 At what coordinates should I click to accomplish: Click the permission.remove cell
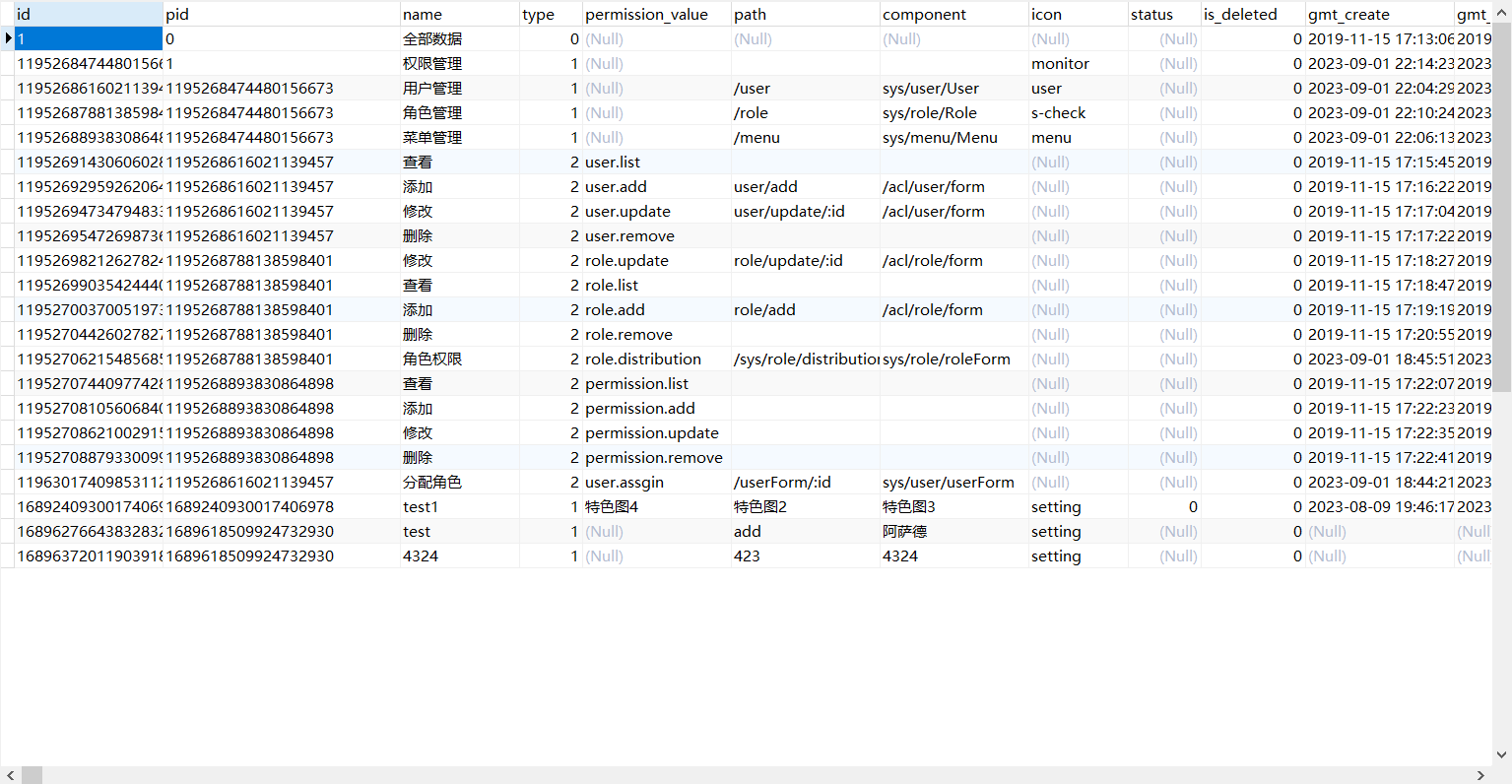[x=653, y=457]
